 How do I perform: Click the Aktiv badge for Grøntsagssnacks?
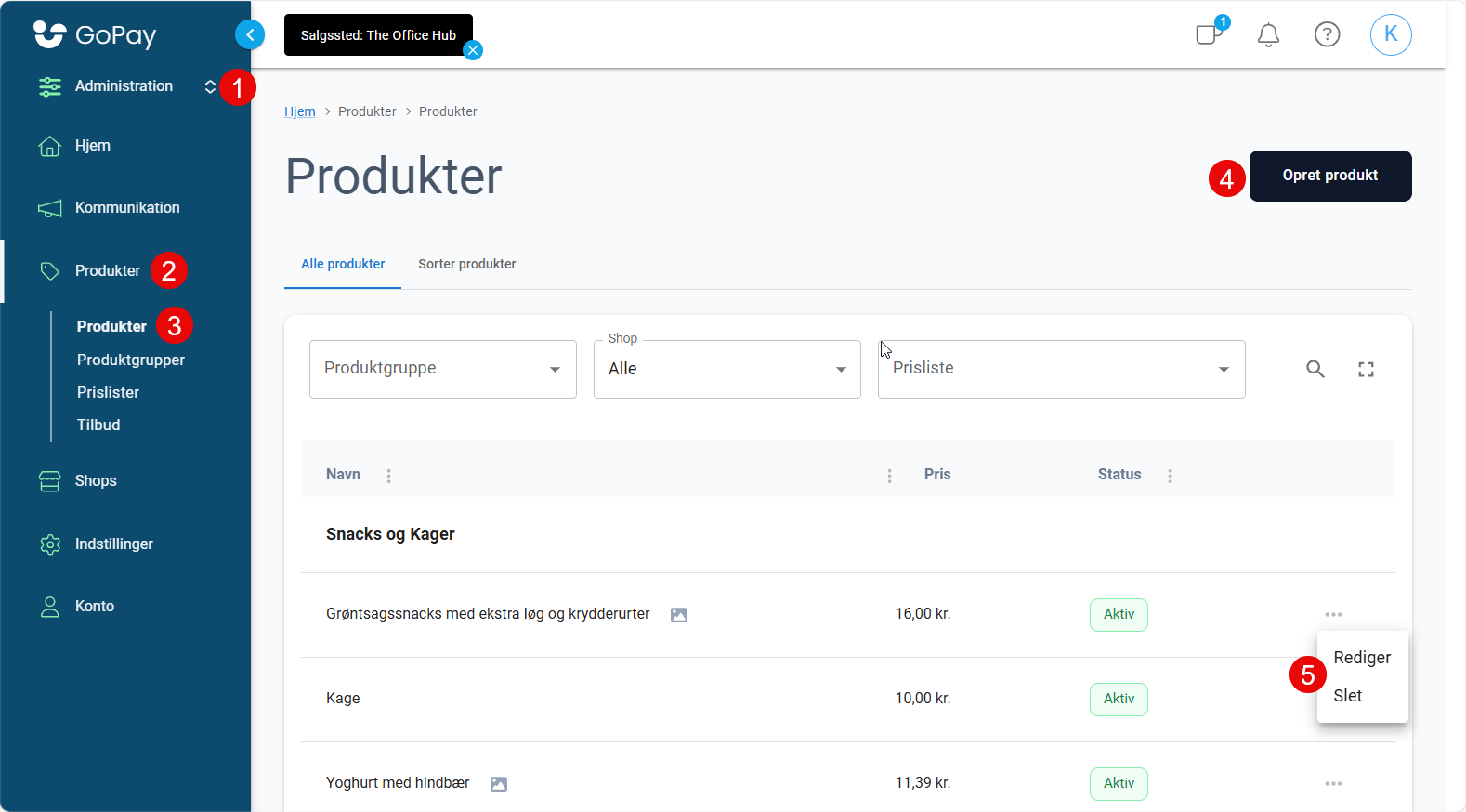click(x=1119, y=614)
